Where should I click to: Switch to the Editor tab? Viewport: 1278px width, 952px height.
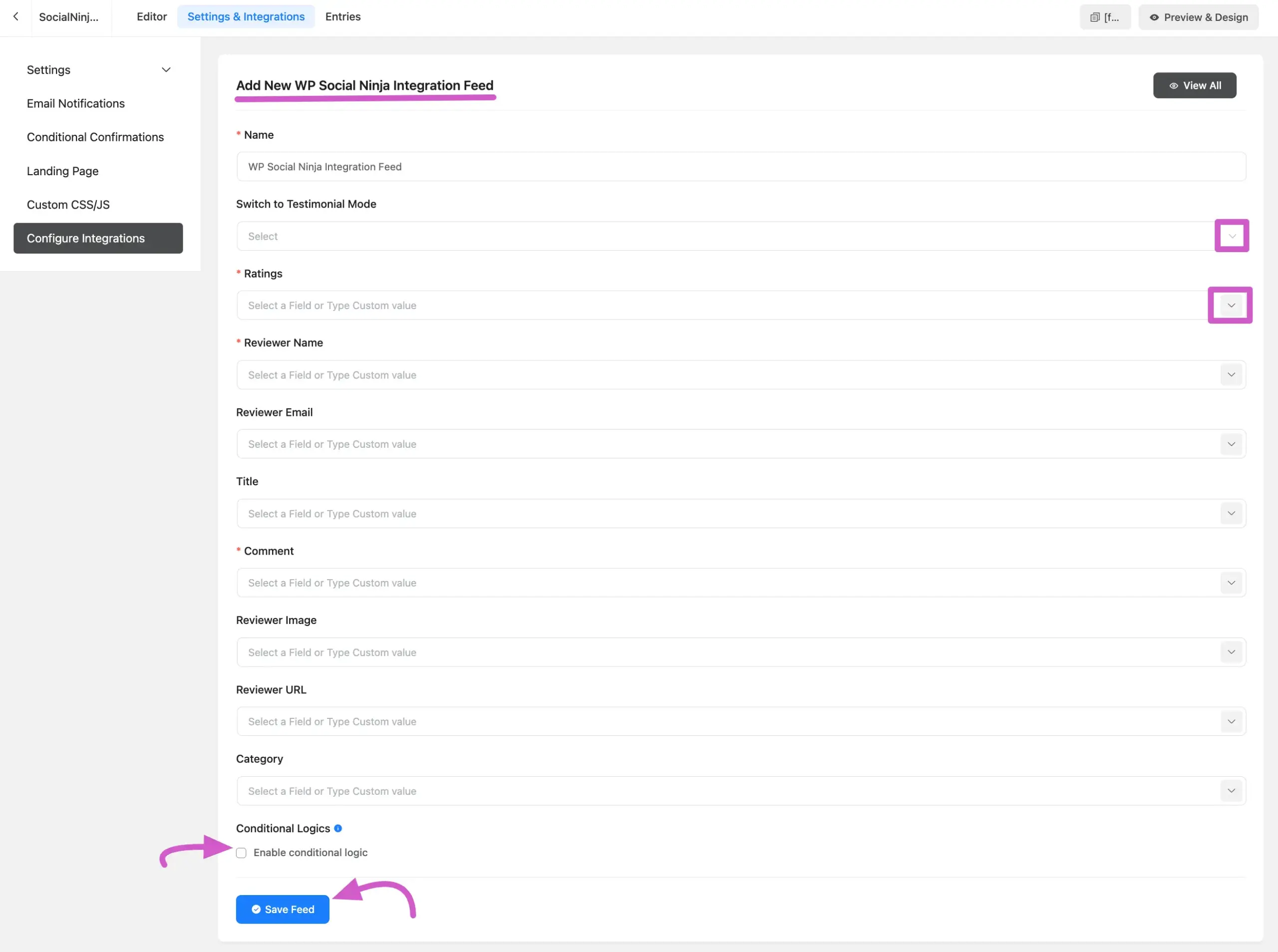152,16
